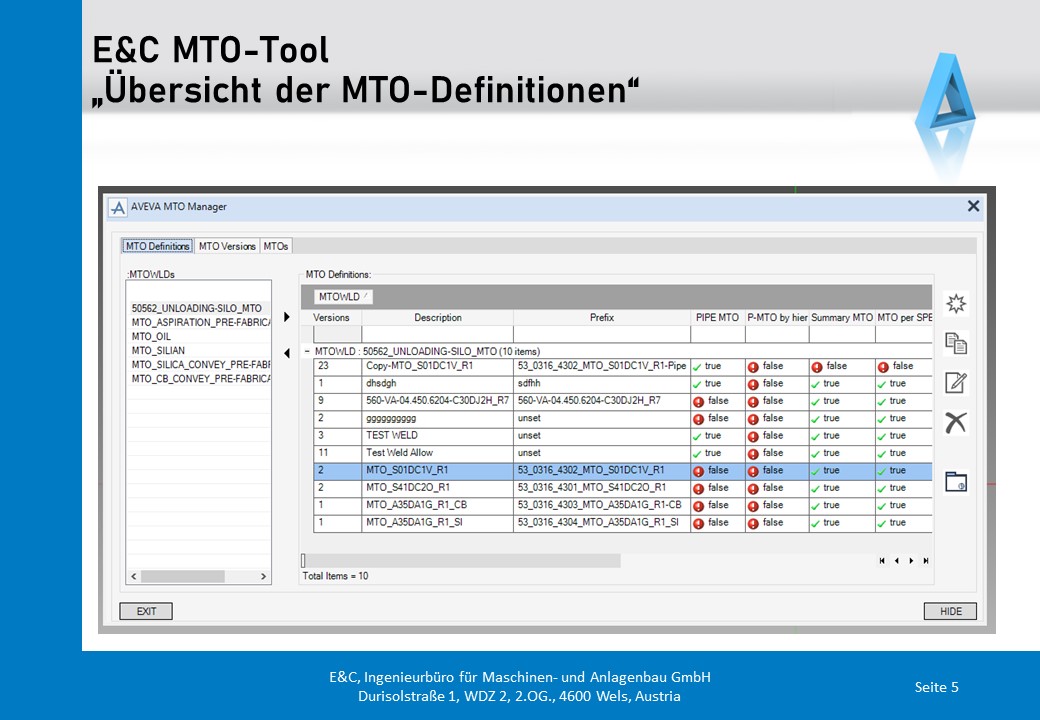Click the right-pointing arrow beside the MTOWLDs list

(x=287, y=317)
